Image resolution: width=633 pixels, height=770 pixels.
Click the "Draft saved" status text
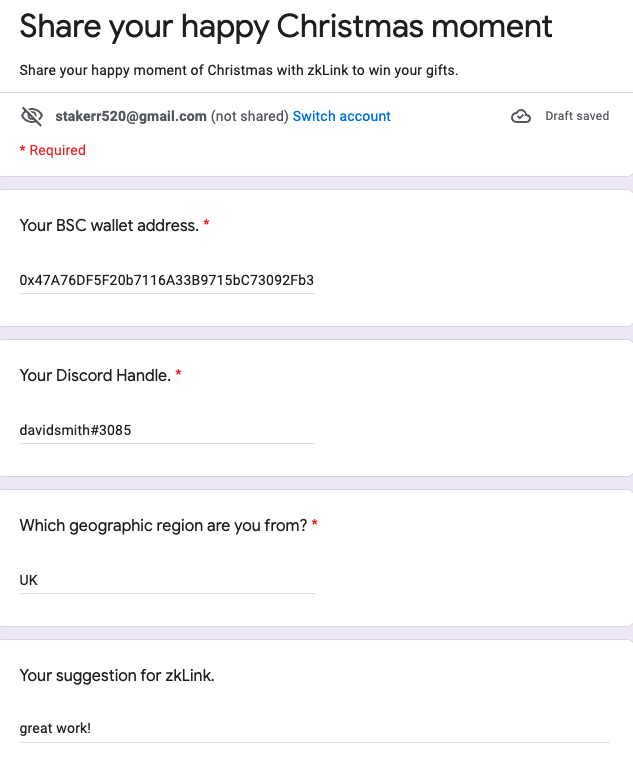click(x=577, y=116)
